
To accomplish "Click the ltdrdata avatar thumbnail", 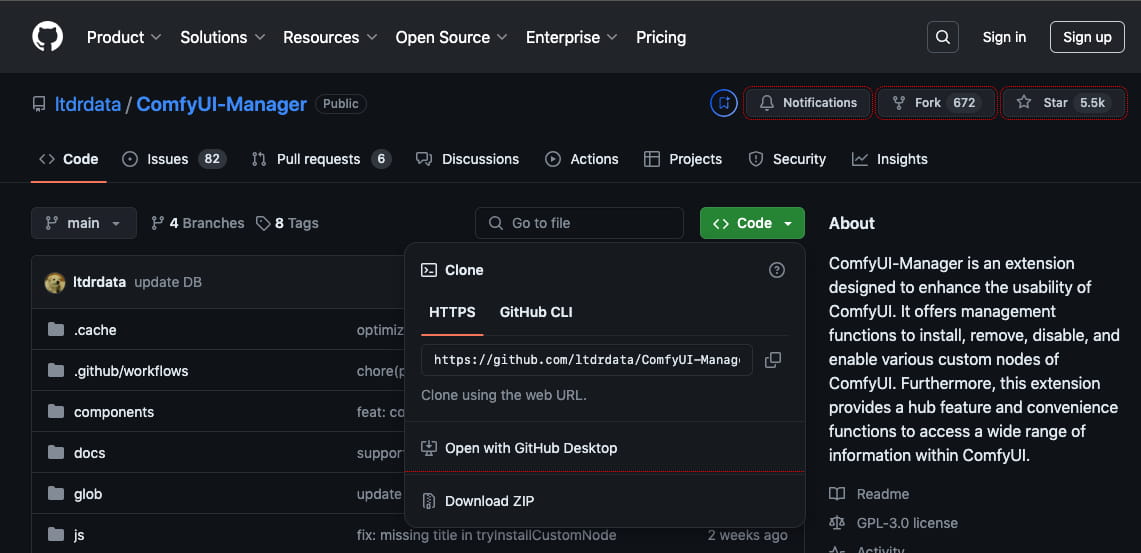I will [x=55, y=282].
